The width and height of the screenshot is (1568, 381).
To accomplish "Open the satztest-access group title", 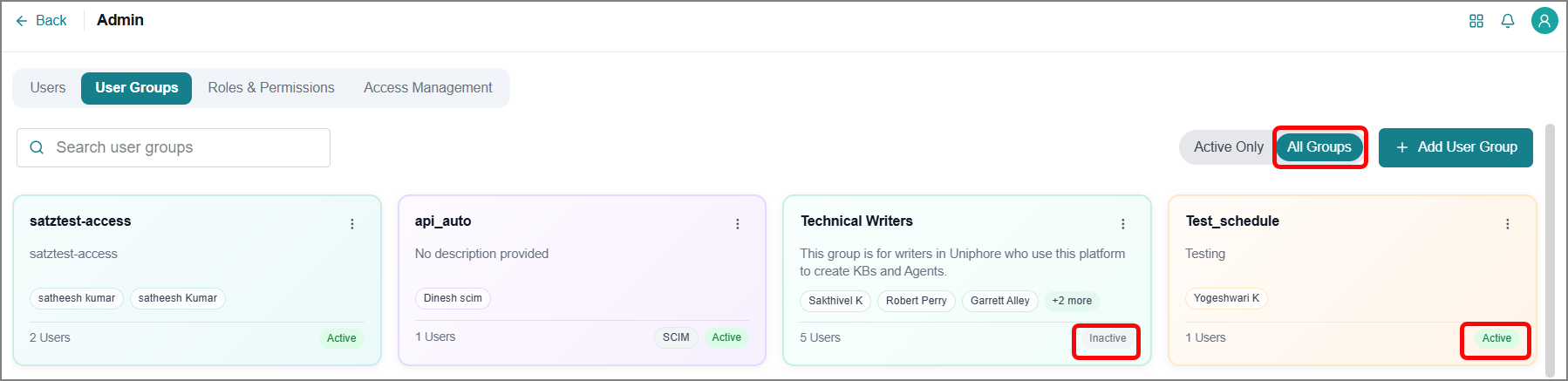I will tap(80, 221).
